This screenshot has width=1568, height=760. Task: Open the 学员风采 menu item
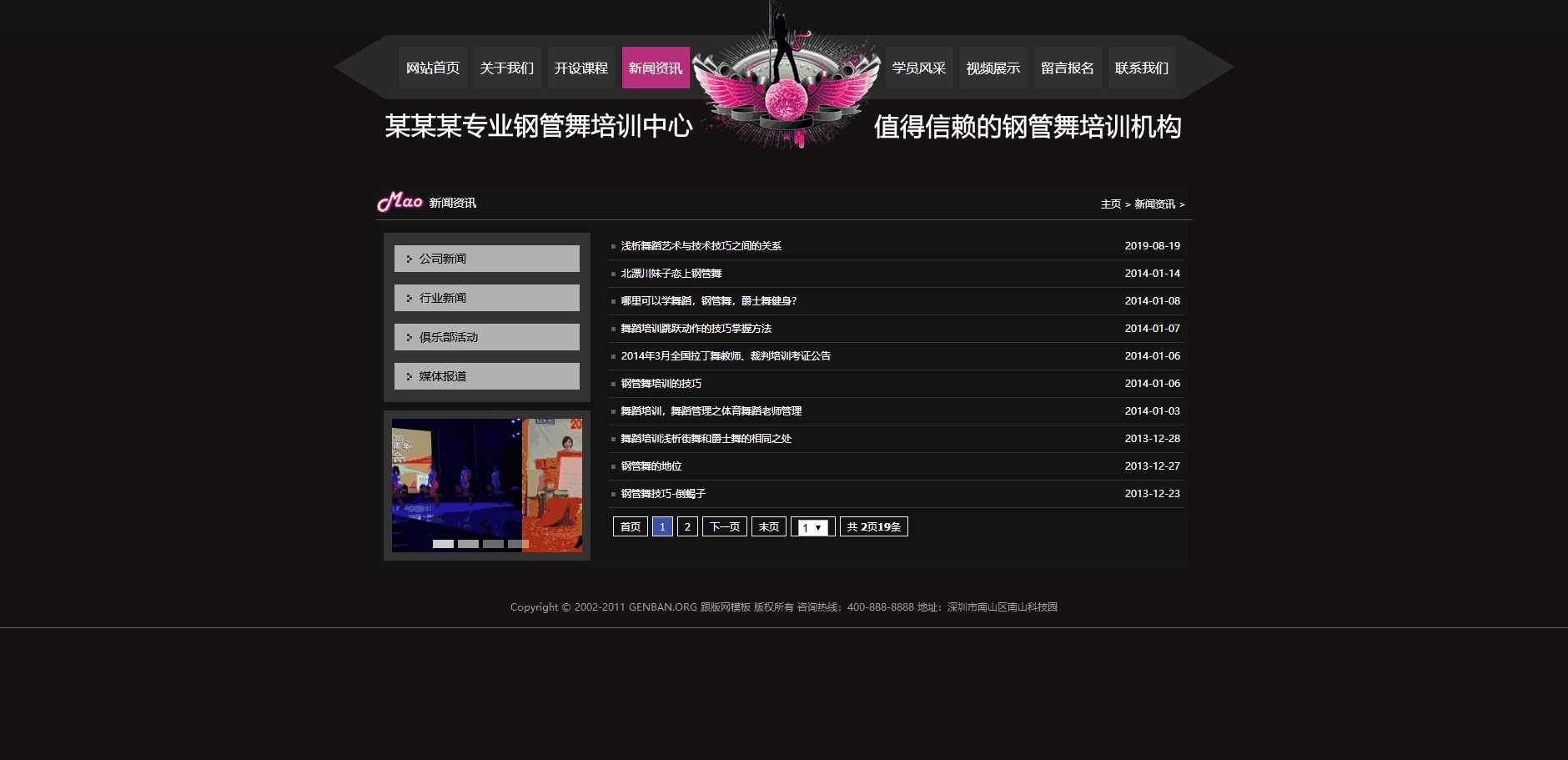(x=919, y=68)
